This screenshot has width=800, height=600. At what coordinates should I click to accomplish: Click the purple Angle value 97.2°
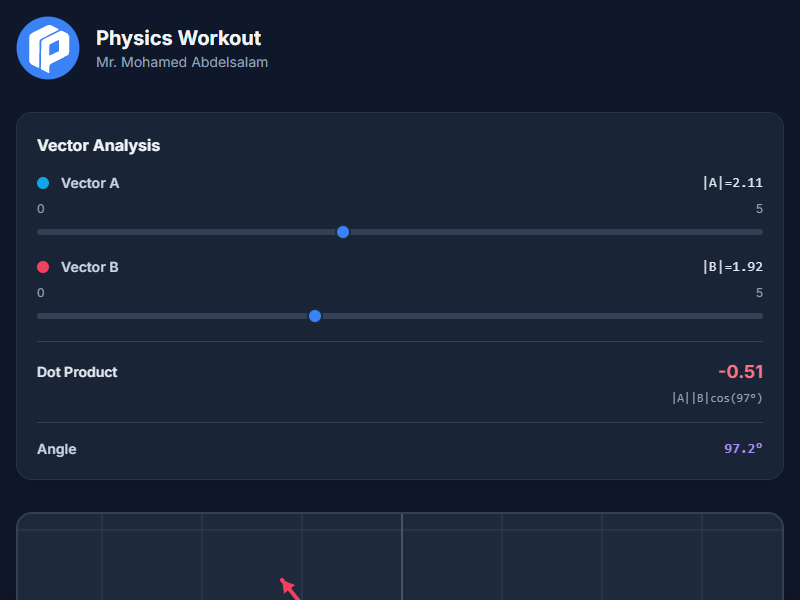pos(742,448)
